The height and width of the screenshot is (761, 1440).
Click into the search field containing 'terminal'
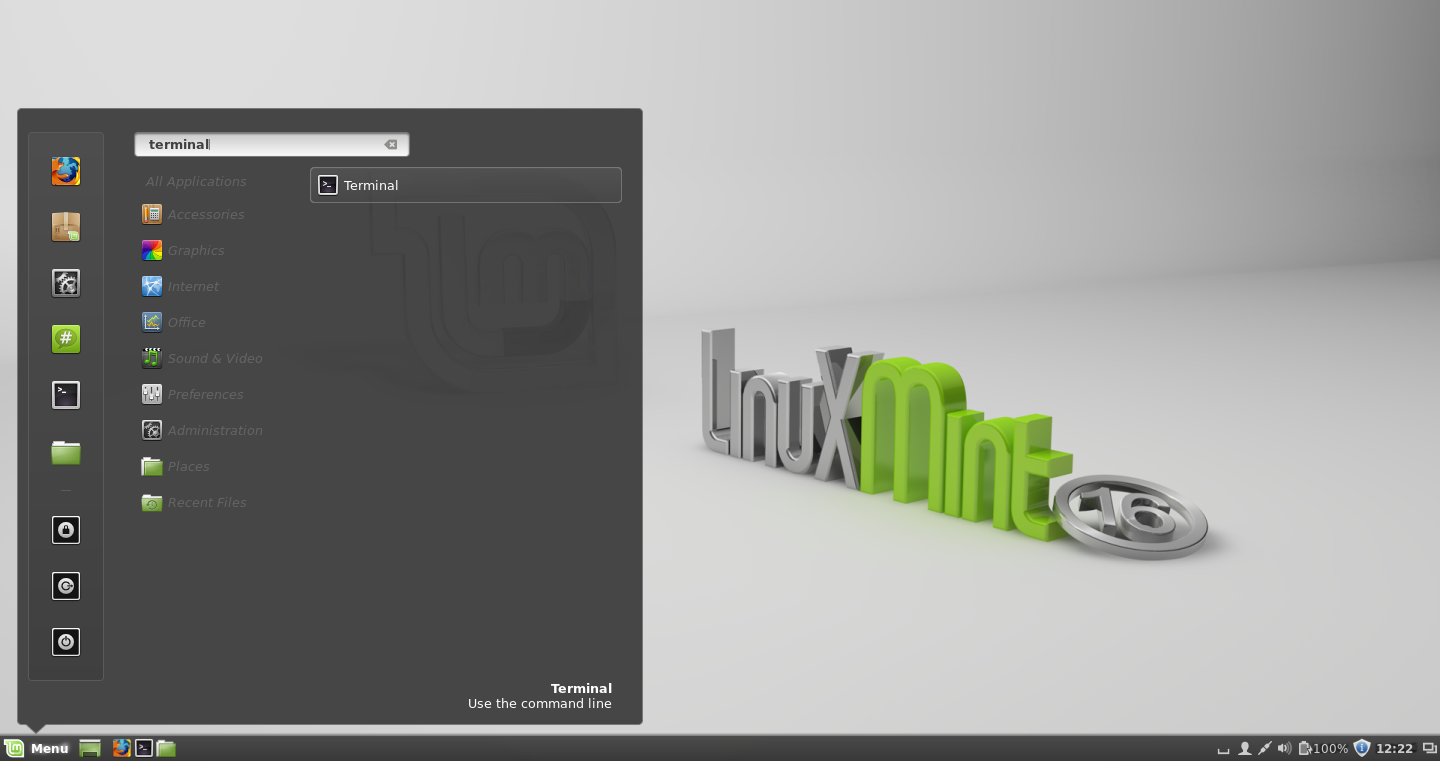[272, 144]
